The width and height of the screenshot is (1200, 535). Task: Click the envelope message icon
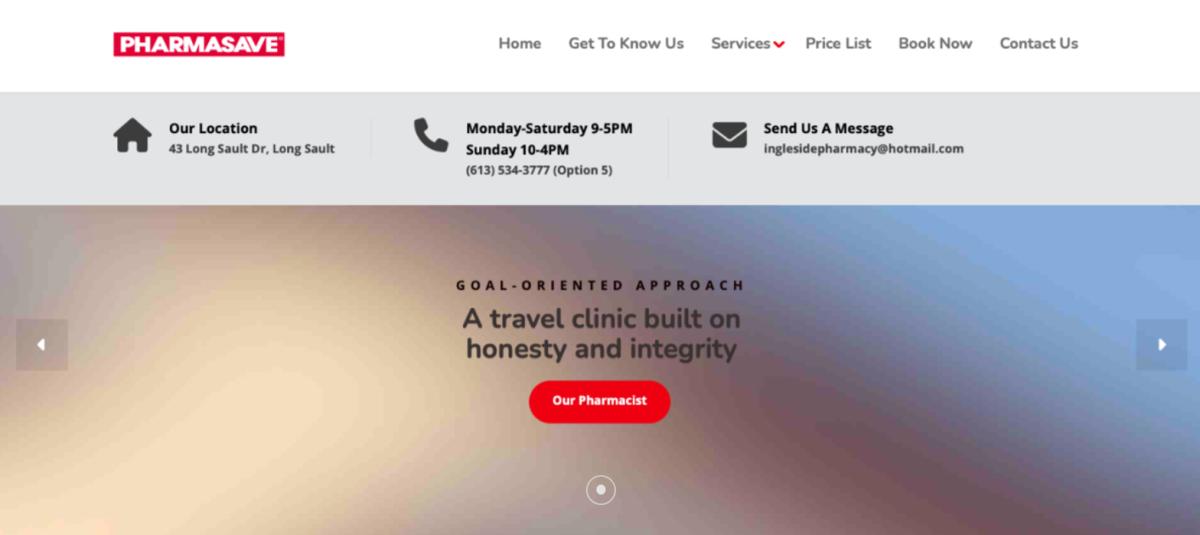(730, 135)
